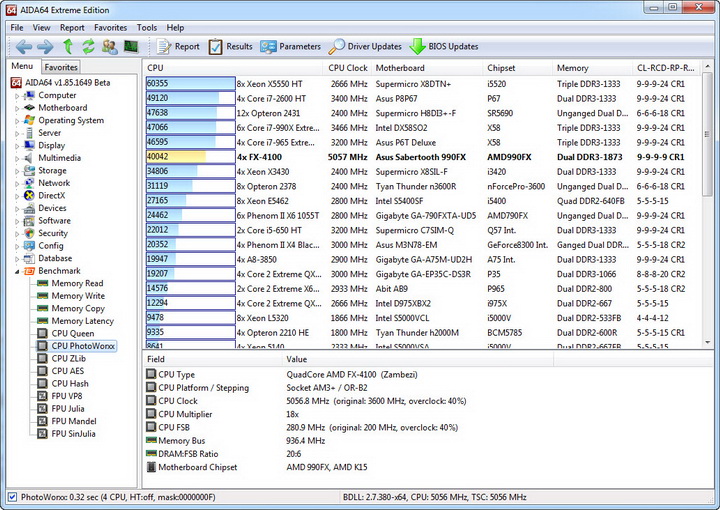Click the results list vertical scrollbar thumb

[707, 135]
